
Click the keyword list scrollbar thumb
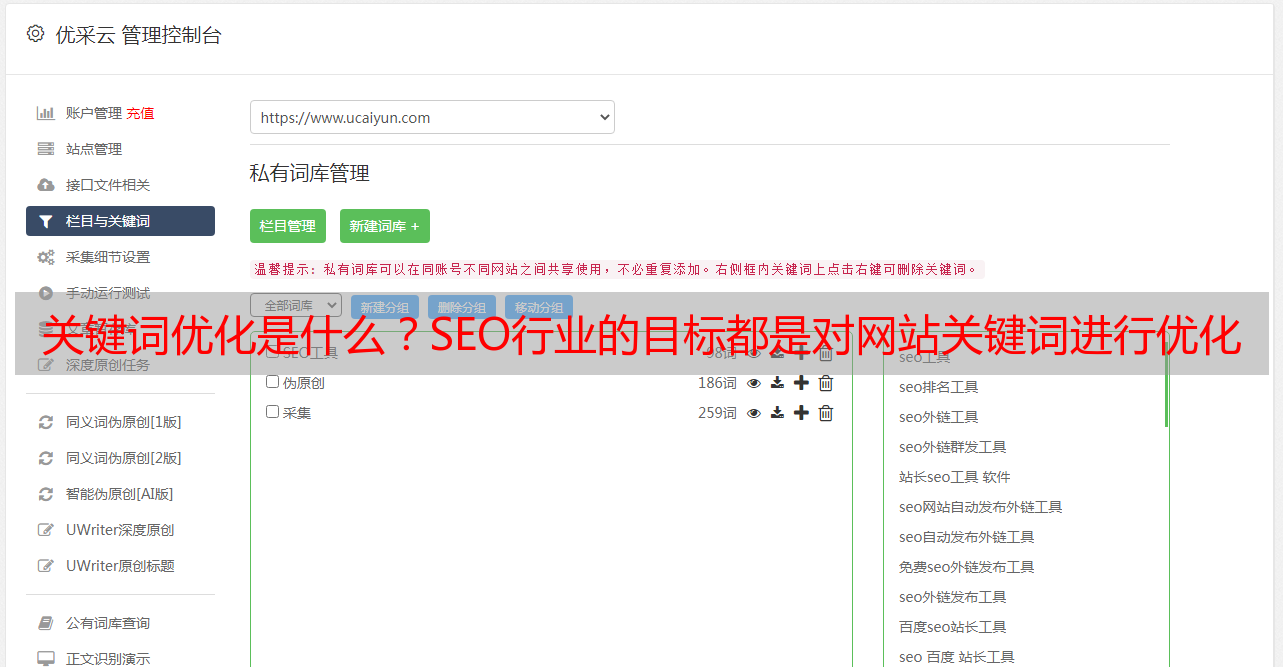[1166, 385]
